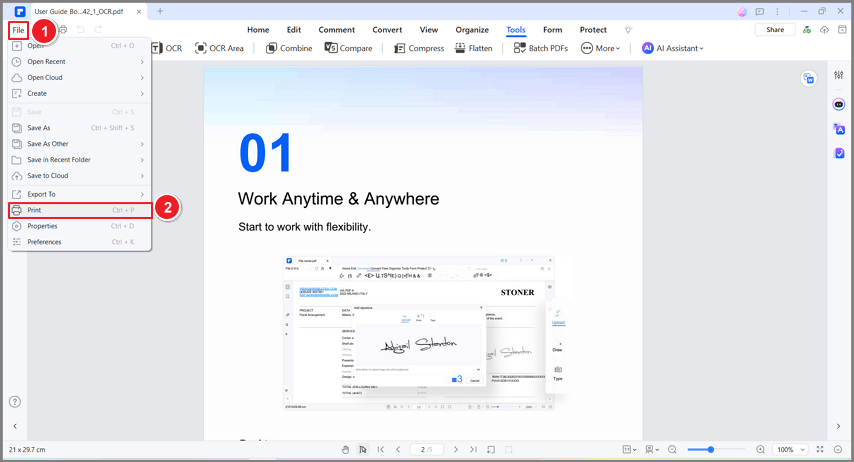Expand Save in Recent Folder submenu

coord(80,160)
